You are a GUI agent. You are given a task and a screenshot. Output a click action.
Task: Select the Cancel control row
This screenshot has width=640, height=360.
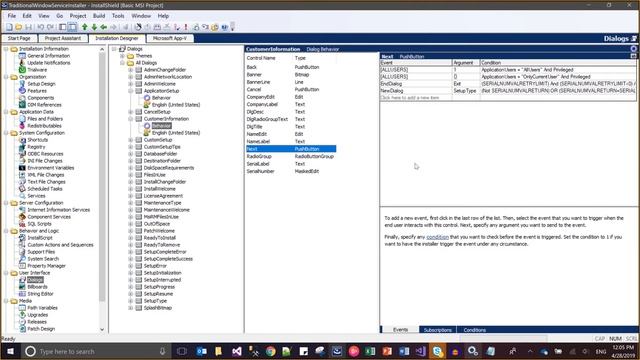coord(291,89)
